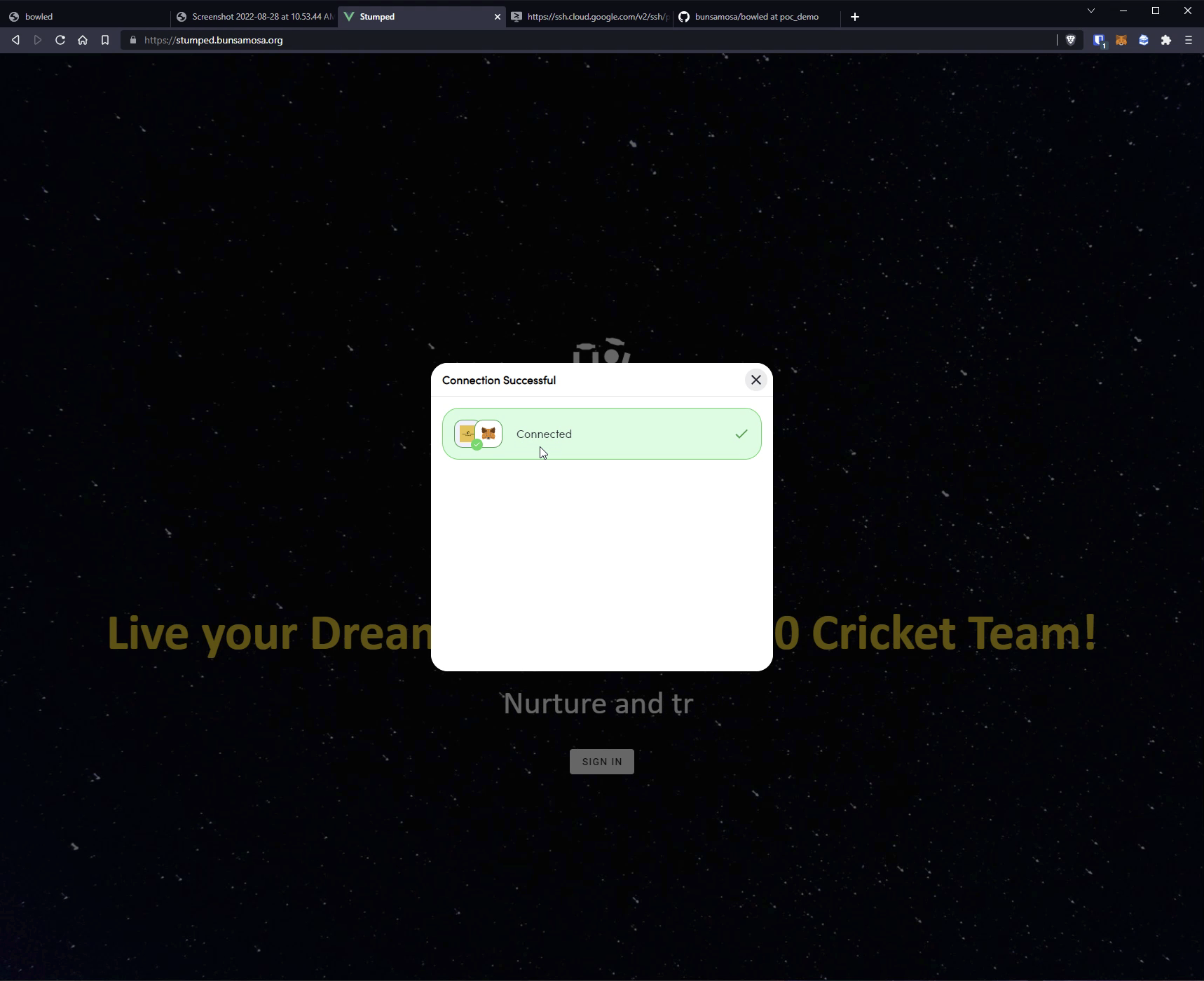Image resolution: width=1204 pixels, height=981 pixels.
Task: Go to the browser home page
Action: point(83,40)
